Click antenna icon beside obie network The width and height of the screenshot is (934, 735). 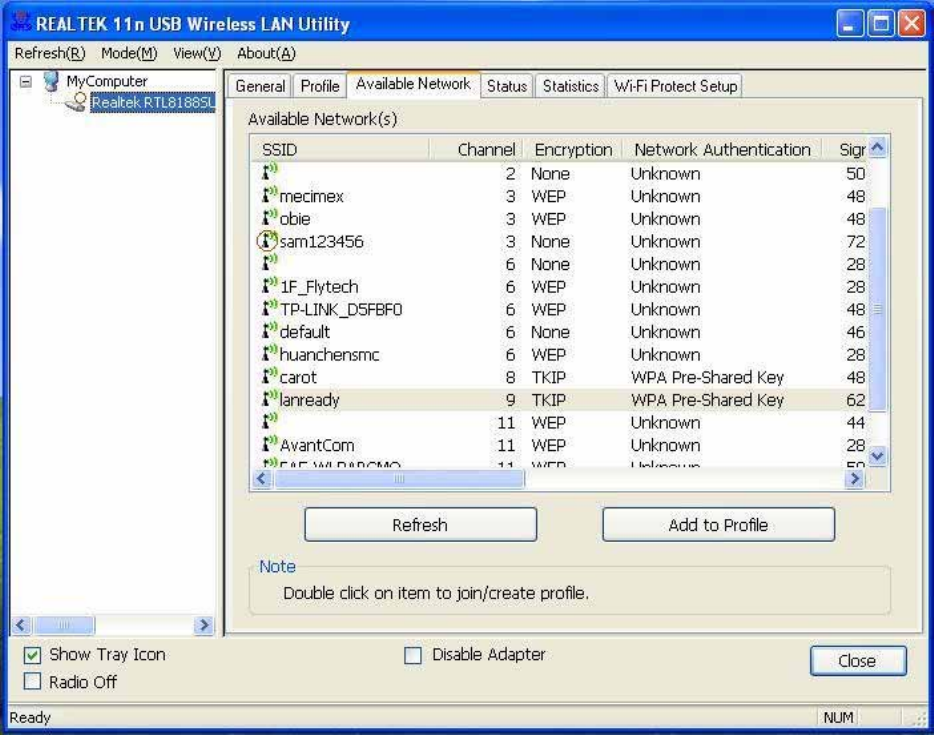point(269,217)
